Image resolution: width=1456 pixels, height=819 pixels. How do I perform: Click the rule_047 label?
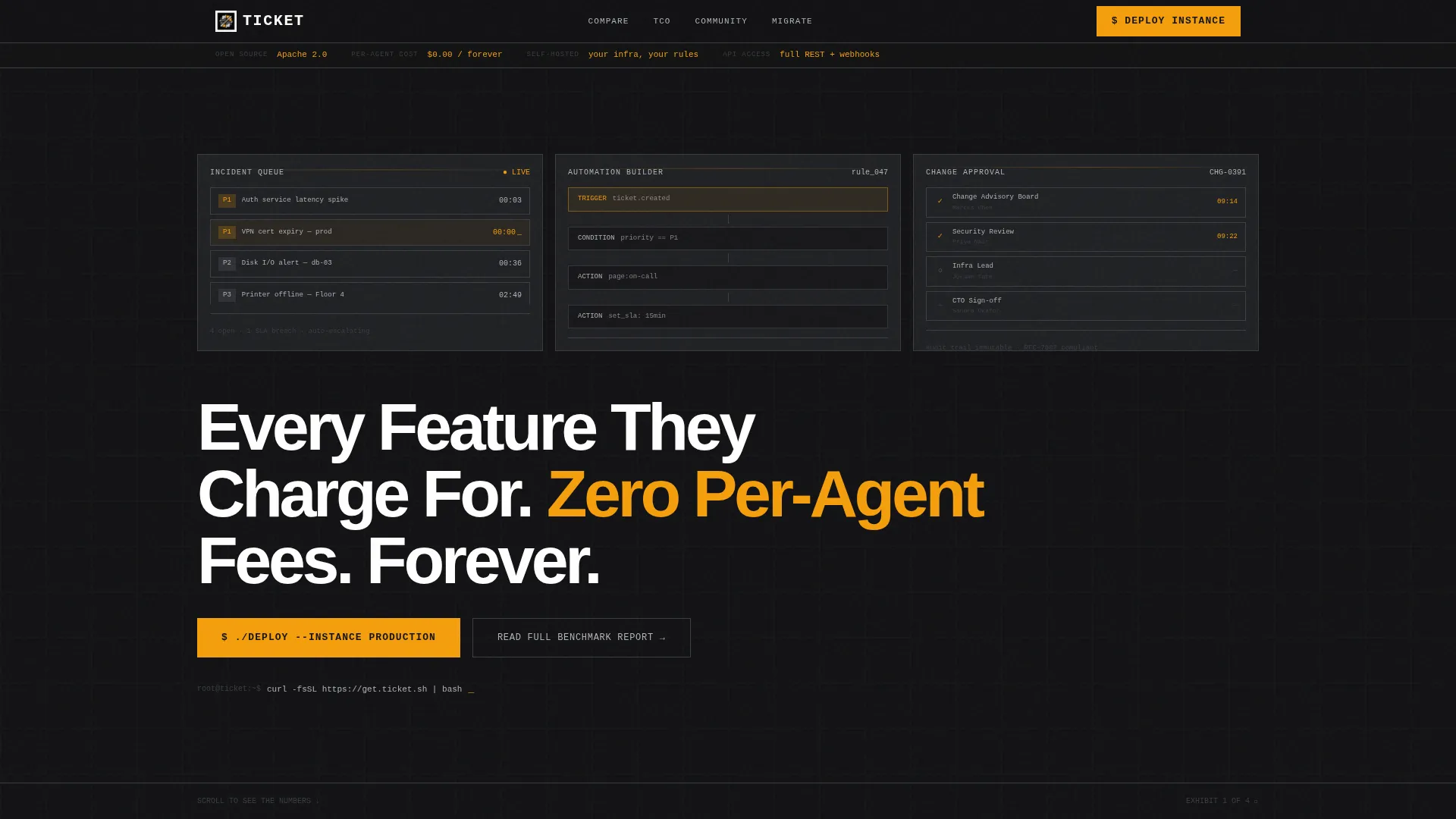point(869,172)
